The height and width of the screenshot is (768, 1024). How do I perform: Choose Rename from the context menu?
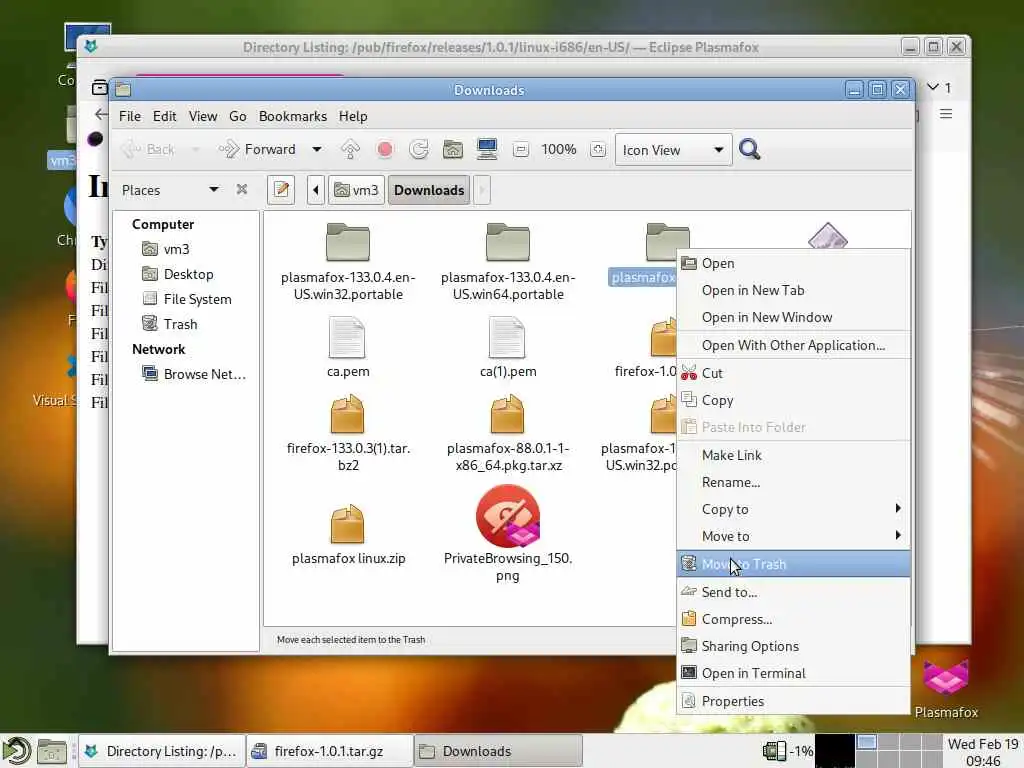click(x=793, y=482)
